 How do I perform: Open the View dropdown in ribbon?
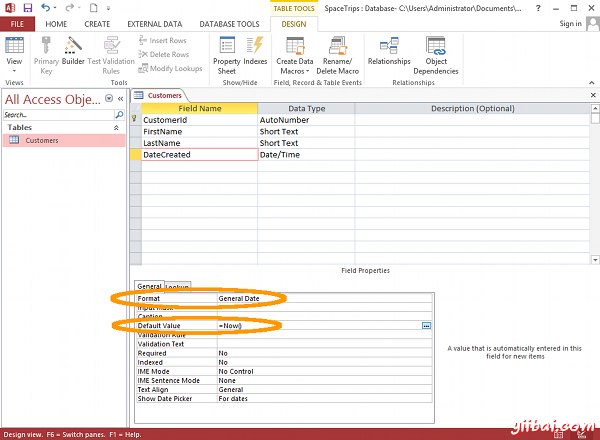[14, 62]
